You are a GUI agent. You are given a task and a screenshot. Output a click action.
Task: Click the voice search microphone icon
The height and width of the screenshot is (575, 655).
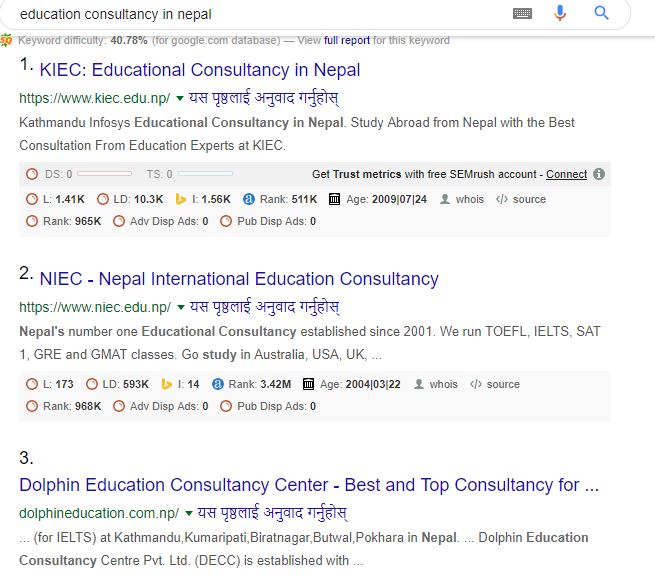pos(560,13)
